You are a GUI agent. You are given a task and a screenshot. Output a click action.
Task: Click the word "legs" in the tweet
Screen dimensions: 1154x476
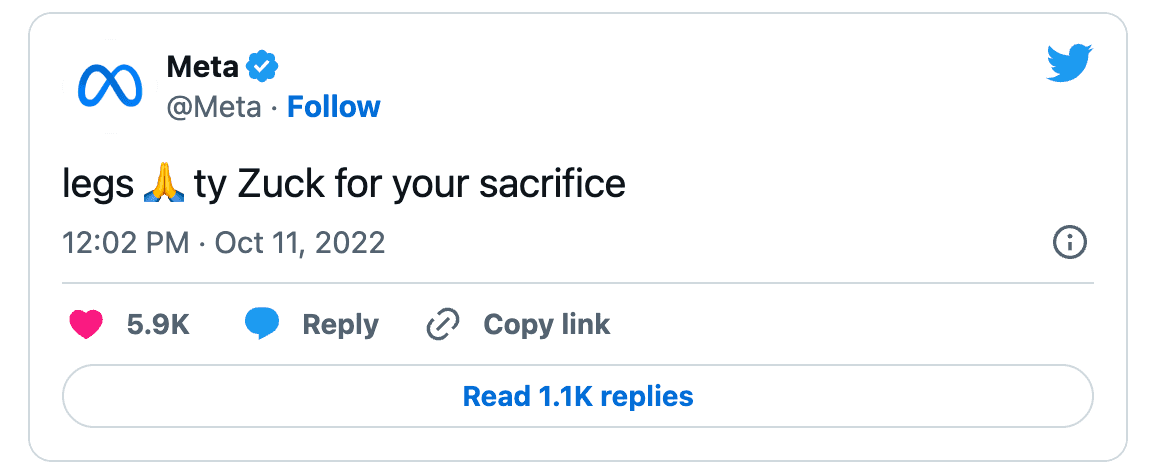click(98, 186)
